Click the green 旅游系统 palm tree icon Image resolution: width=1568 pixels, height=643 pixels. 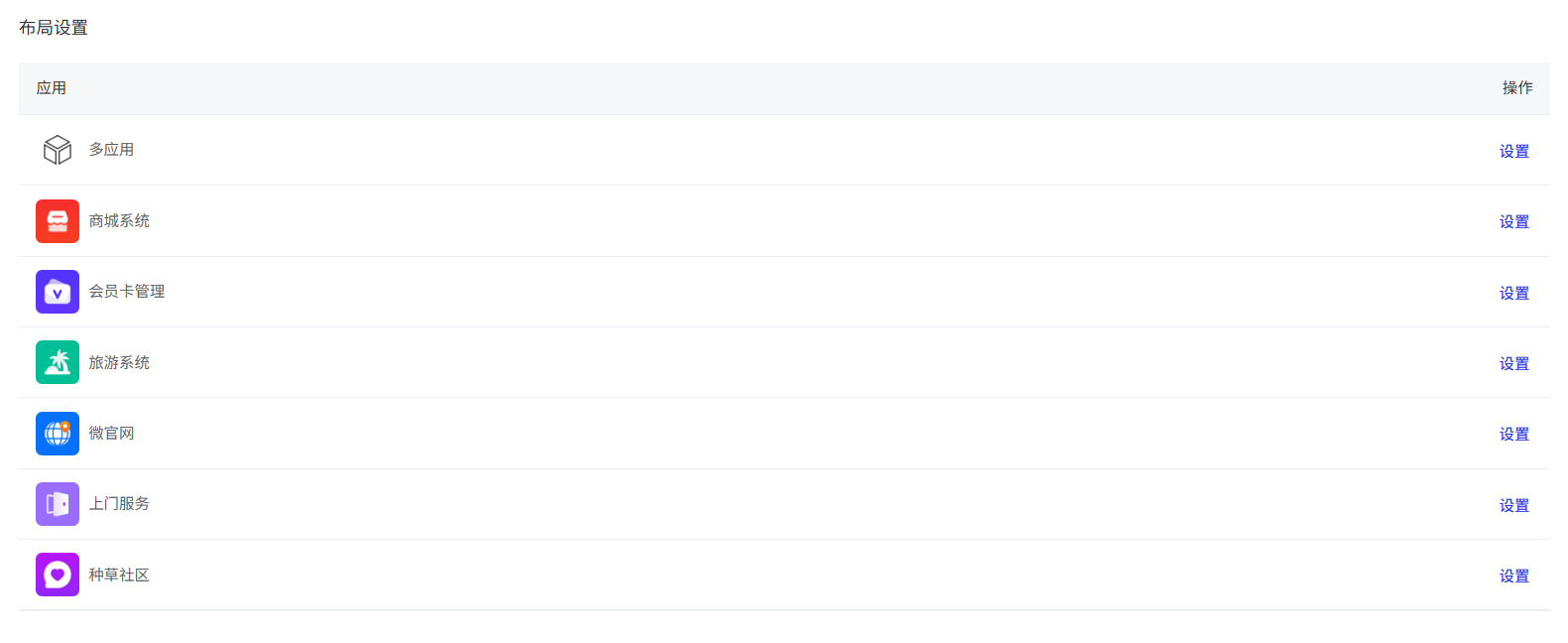(58, 362)
